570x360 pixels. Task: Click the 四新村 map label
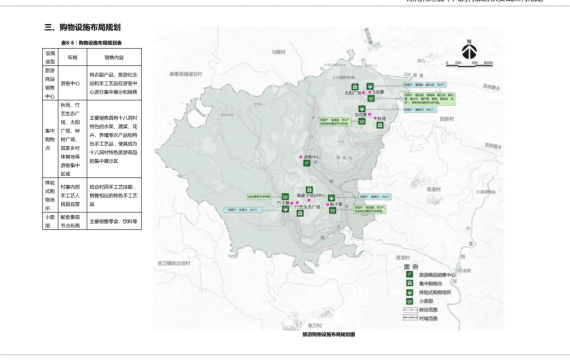pos(447,119)
